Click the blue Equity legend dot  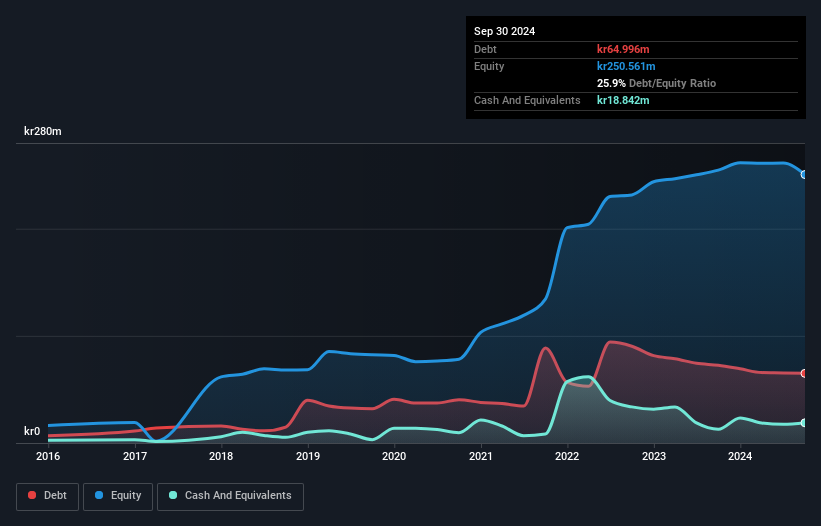click(99, 495)
